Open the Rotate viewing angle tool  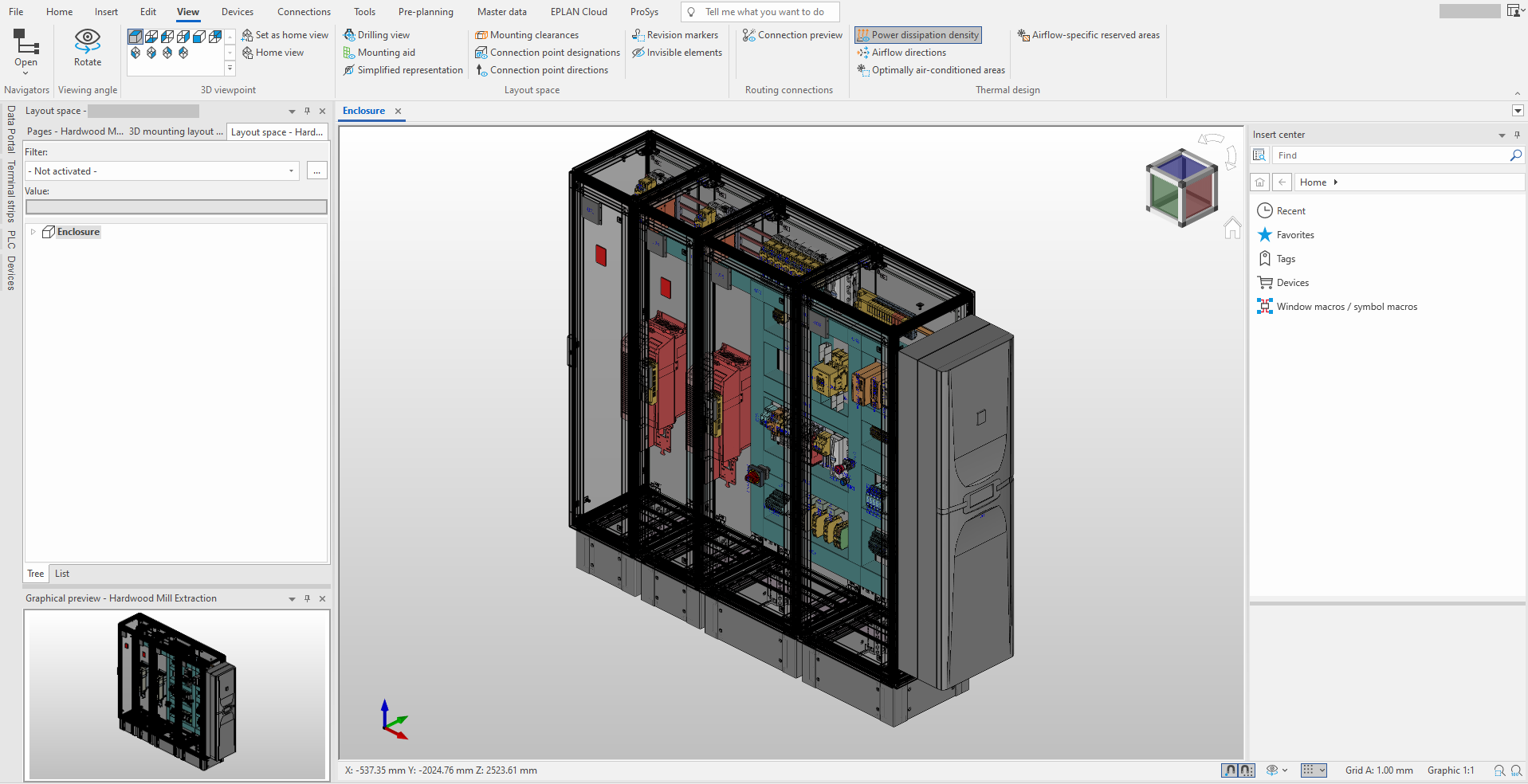(x=87, y=48)
